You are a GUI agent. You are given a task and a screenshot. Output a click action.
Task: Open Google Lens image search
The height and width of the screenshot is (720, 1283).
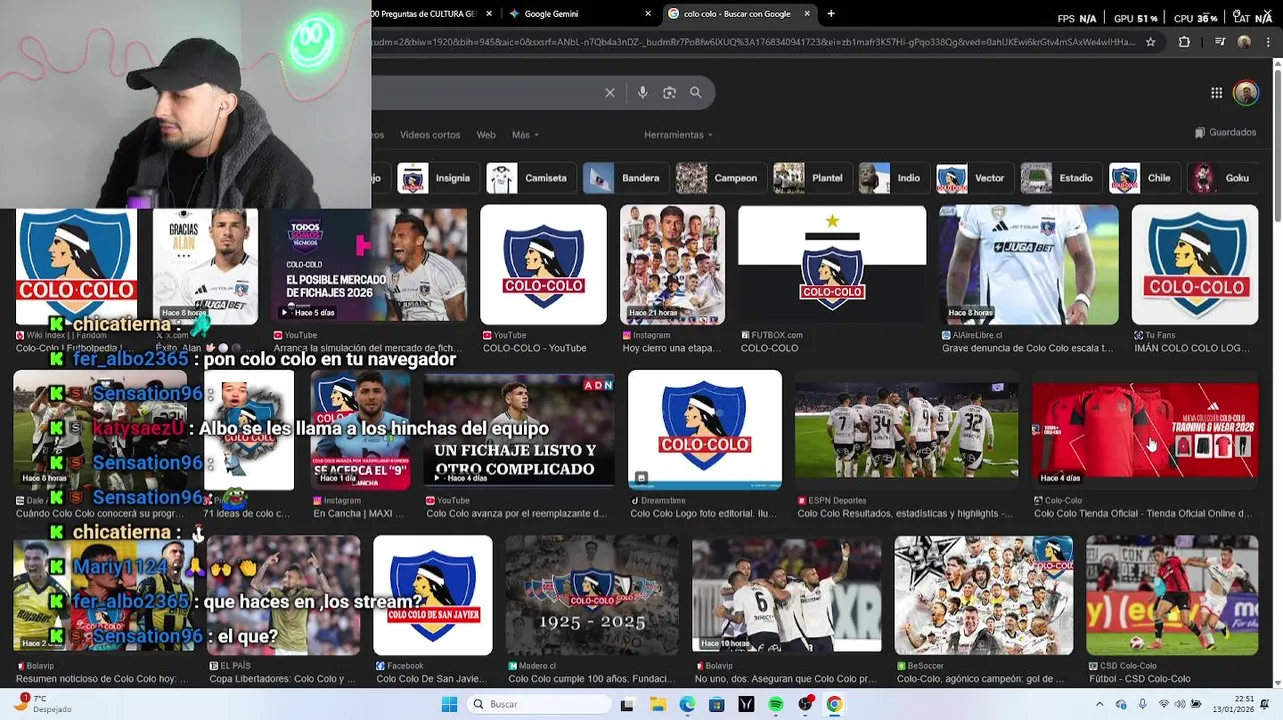(669, 92)
